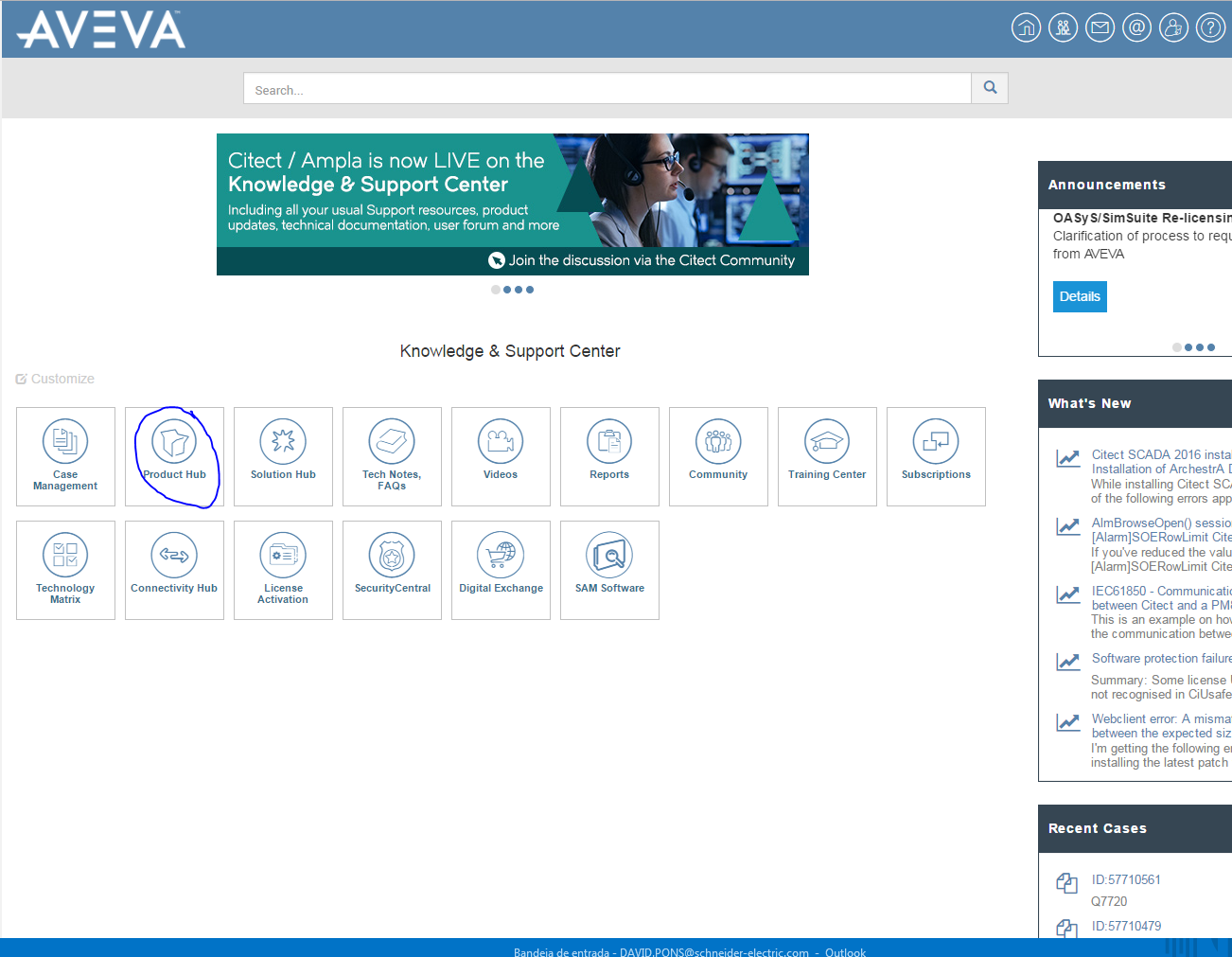Select the Subscriptions tile
The image size is (1232, 957).
pyautogui.click(x=936, y=456)
